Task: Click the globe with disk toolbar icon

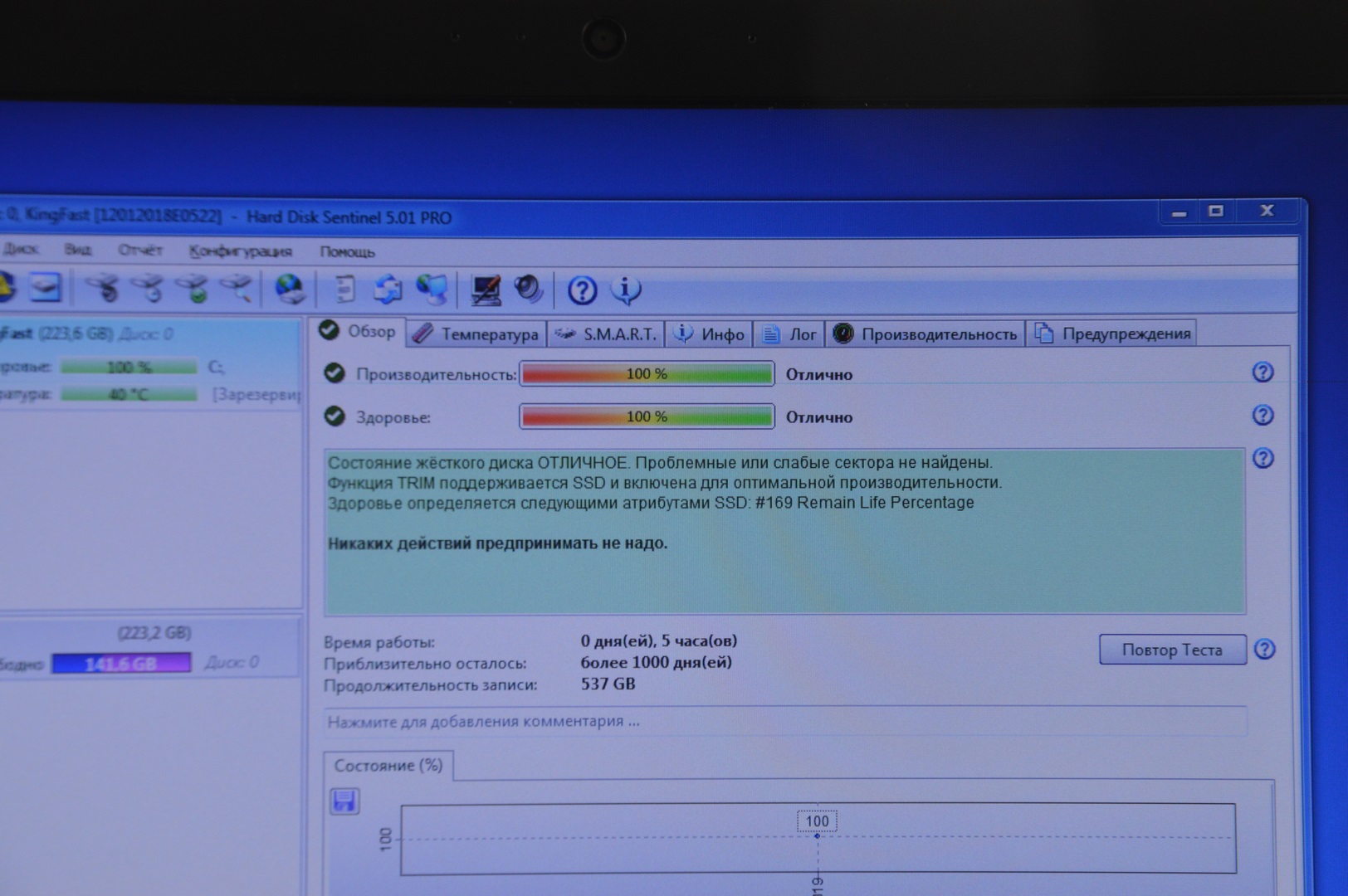Action: pos(290,290)
